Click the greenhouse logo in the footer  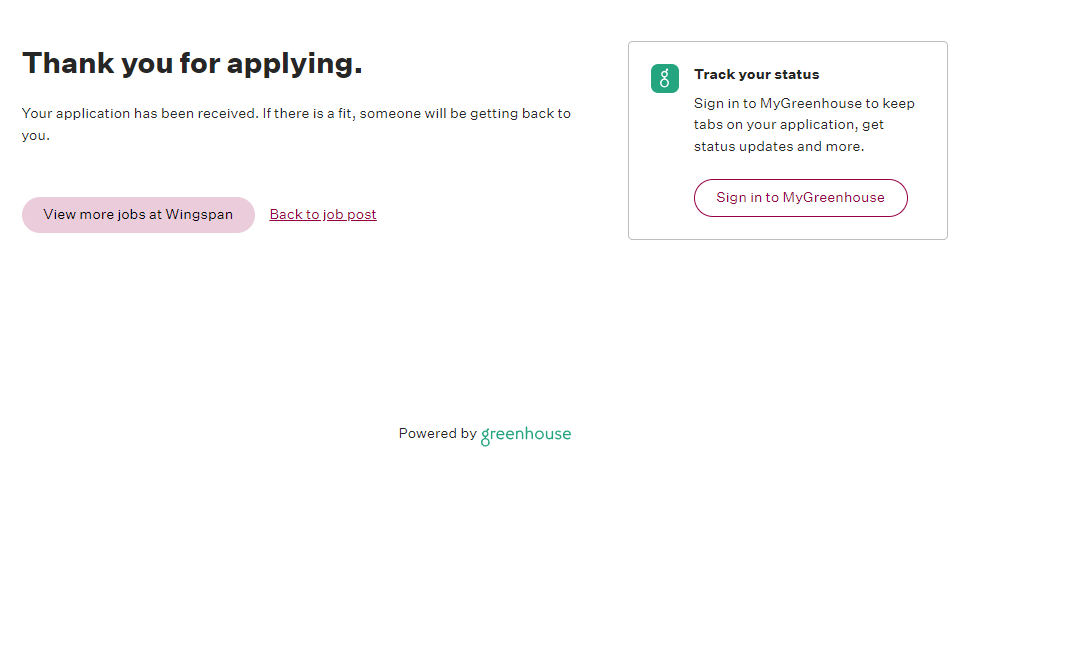pos(526,435)
